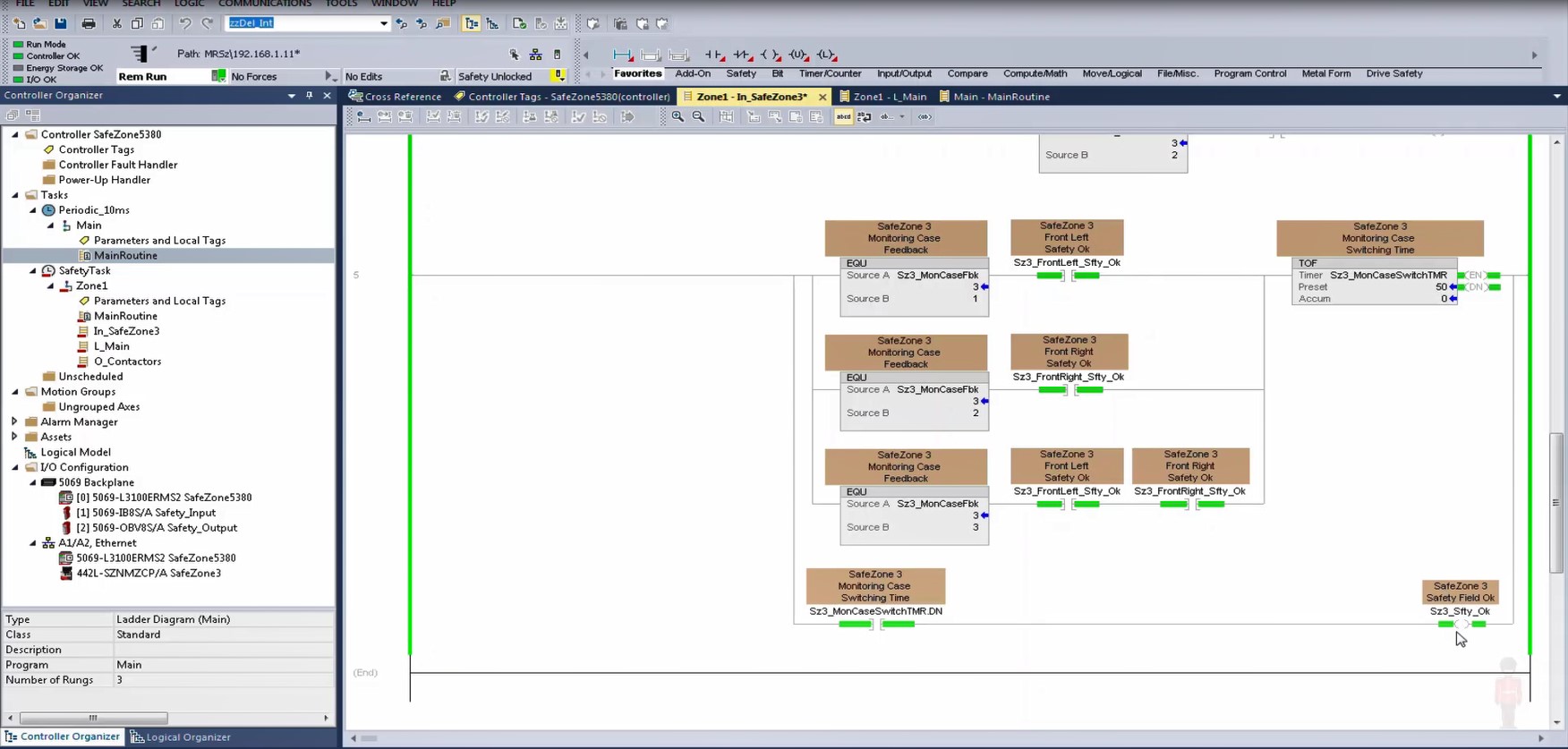Zoom in on the ladder diagram
Viewport: 1568px width, 749px height.
(x=677, y=117)
